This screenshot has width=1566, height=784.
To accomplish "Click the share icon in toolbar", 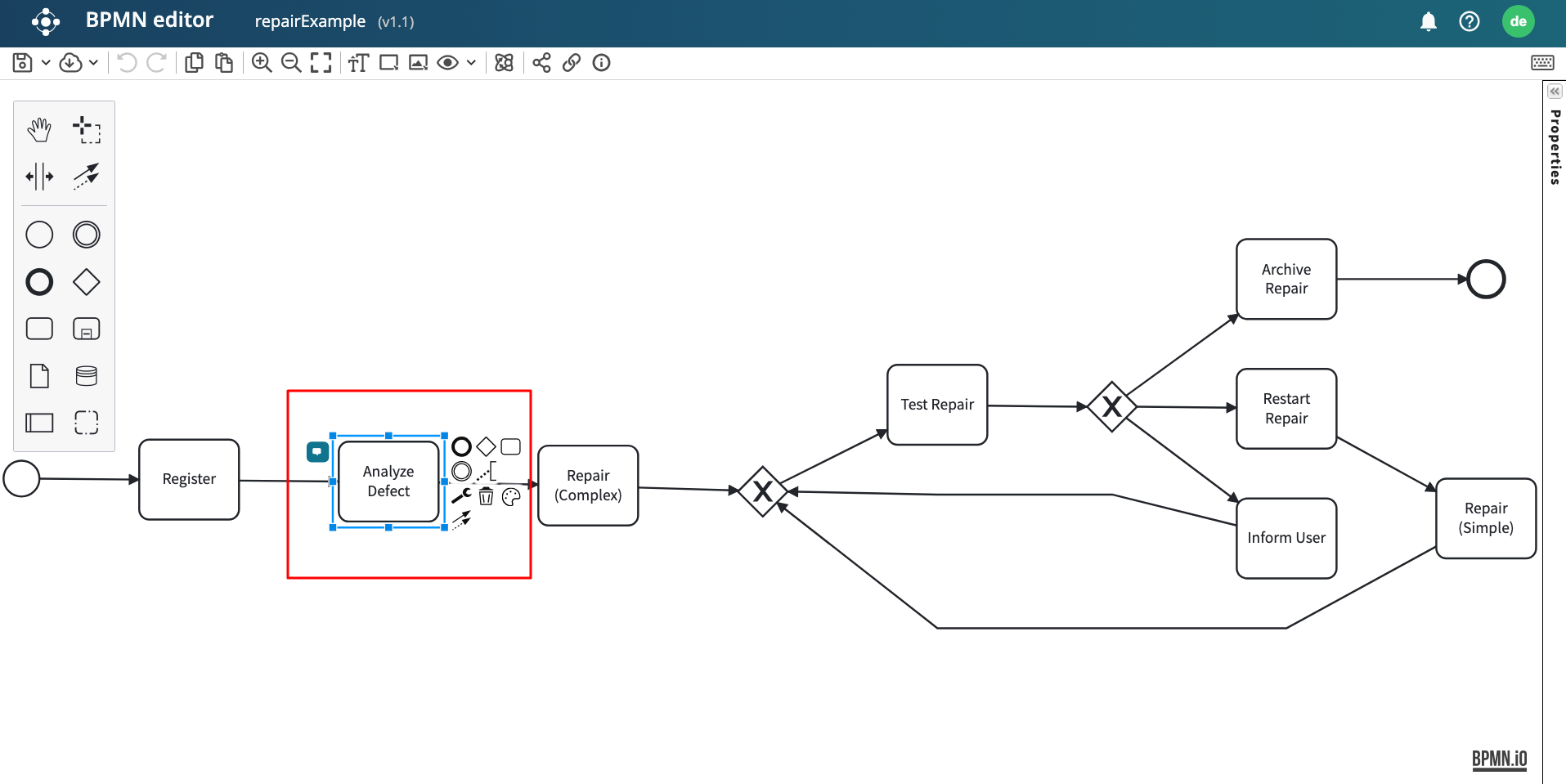I will coord(541,63).
